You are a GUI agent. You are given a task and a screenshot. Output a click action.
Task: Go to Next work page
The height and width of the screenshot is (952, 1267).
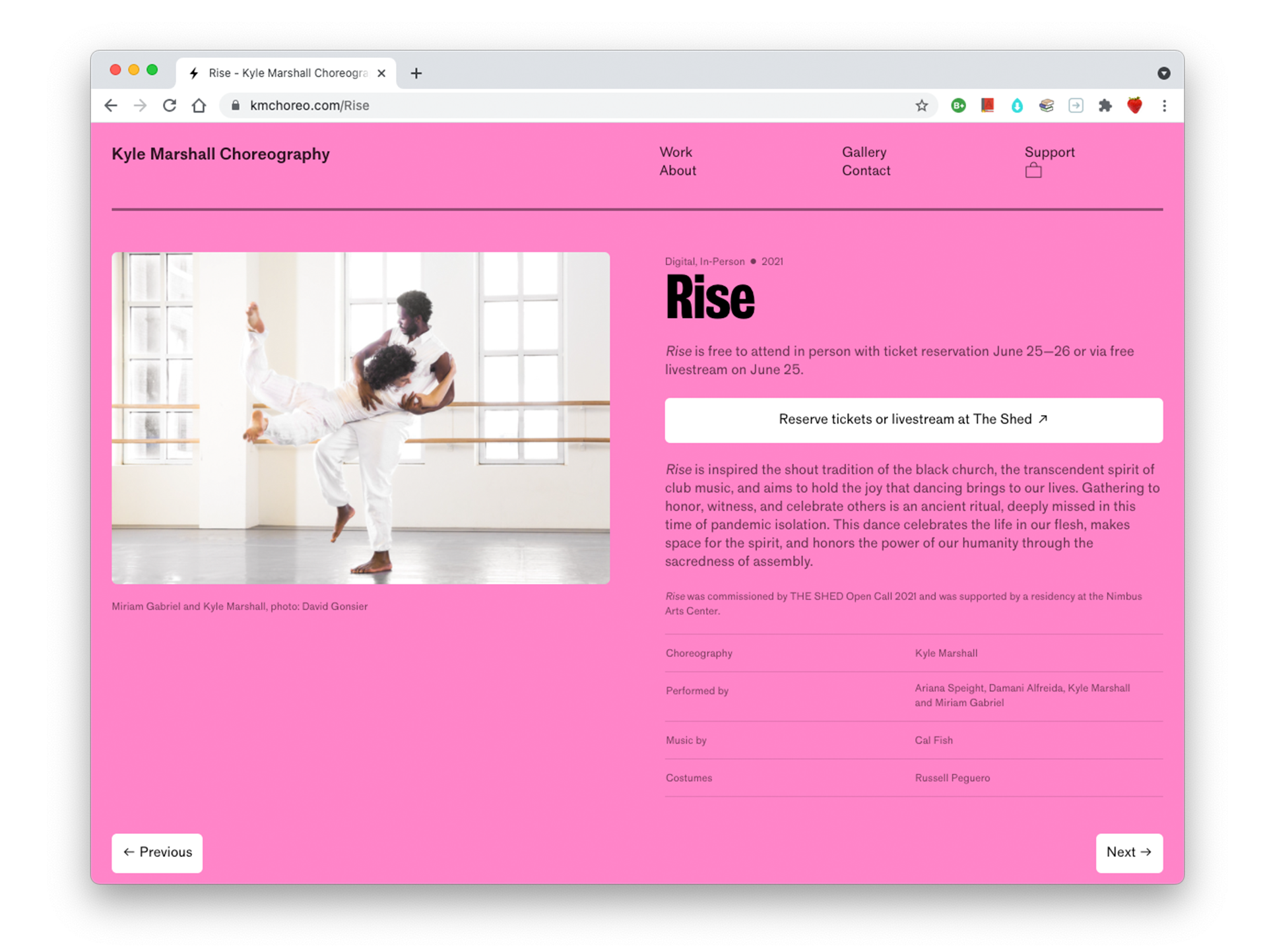pyautogui.click(x=1128, y=852)
